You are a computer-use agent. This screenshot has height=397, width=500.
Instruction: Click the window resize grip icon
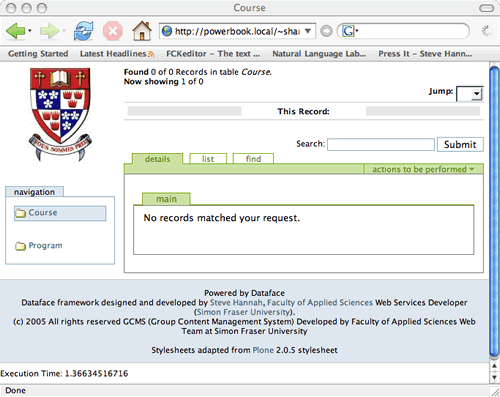point(495,391)
